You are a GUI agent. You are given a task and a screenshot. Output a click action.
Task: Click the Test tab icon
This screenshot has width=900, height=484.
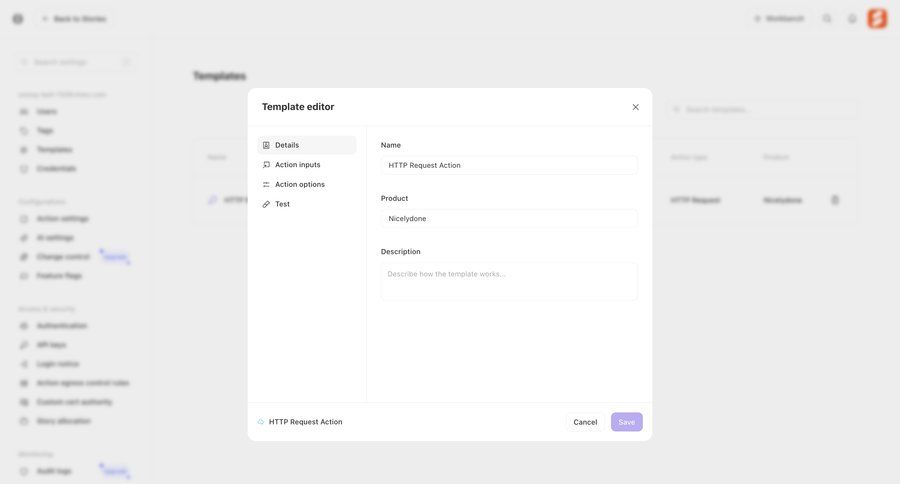[x=266, y=204]
